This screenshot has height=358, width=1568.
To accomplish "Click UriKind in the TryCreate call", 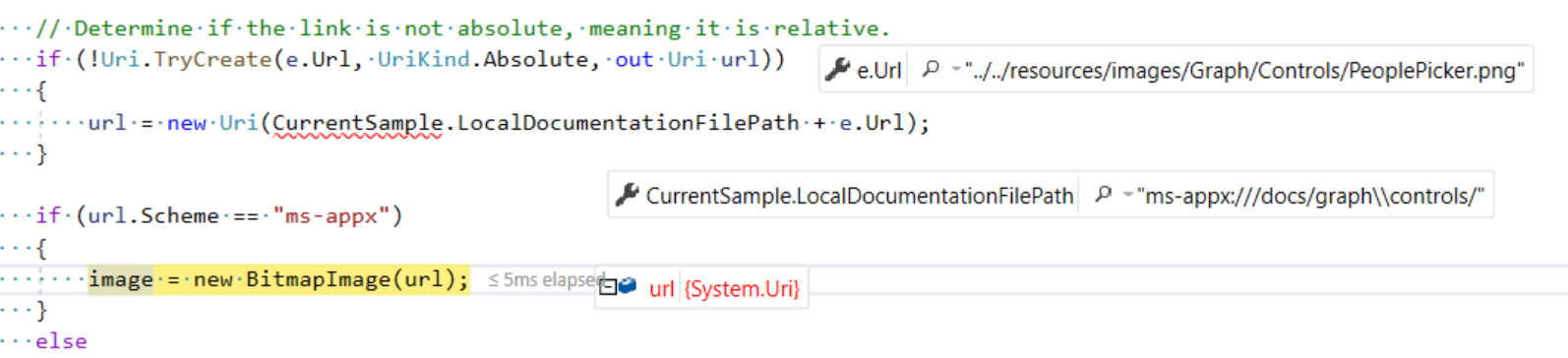I will pos(424,59).
